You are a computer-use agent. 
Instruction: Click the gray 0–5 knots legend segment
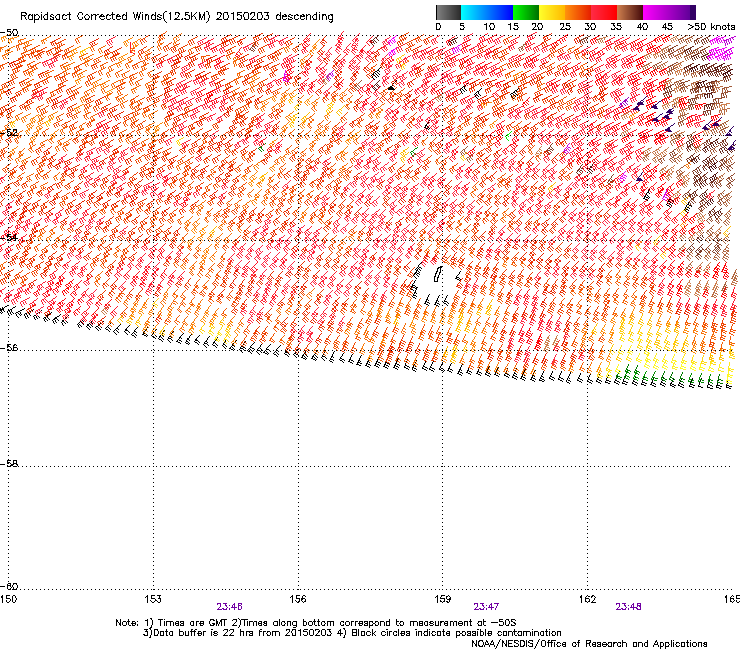(448, 12)
